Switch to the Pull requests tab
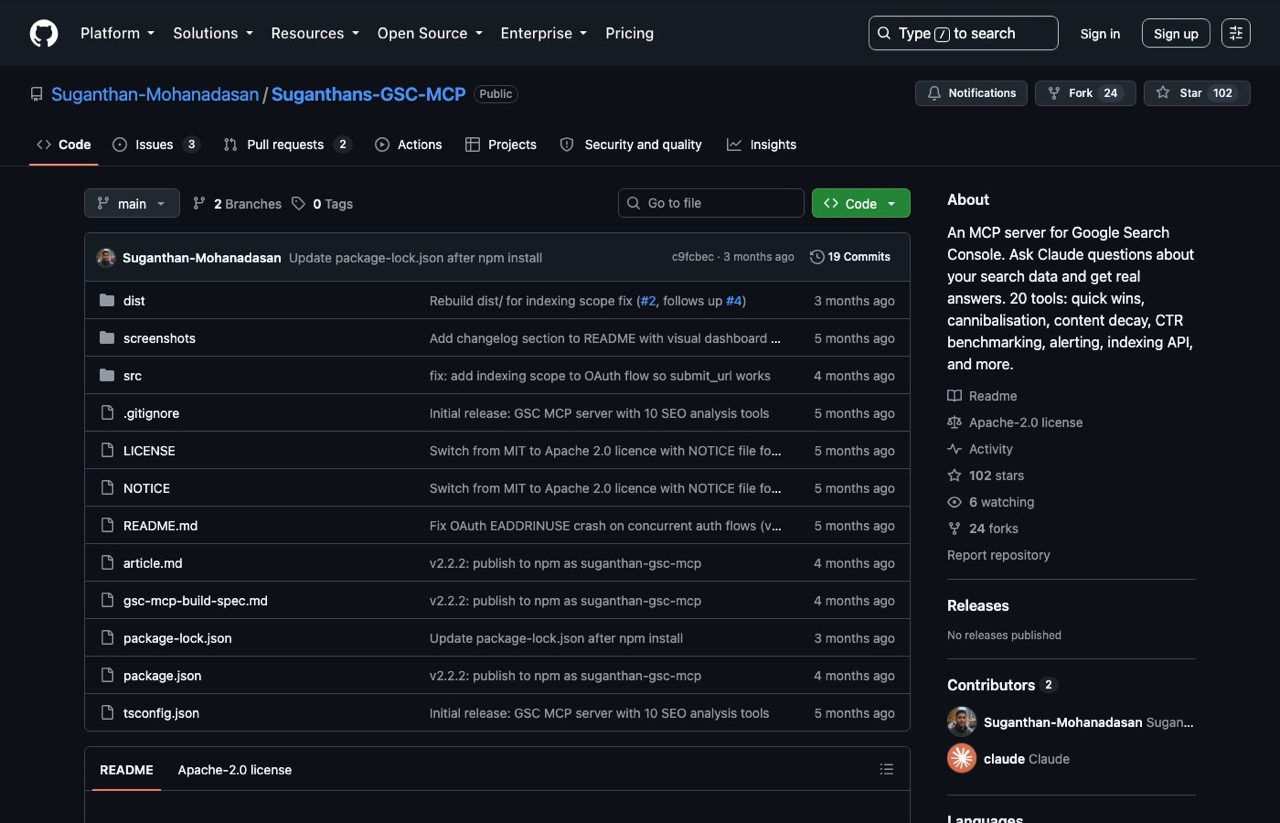 (287, 144)
